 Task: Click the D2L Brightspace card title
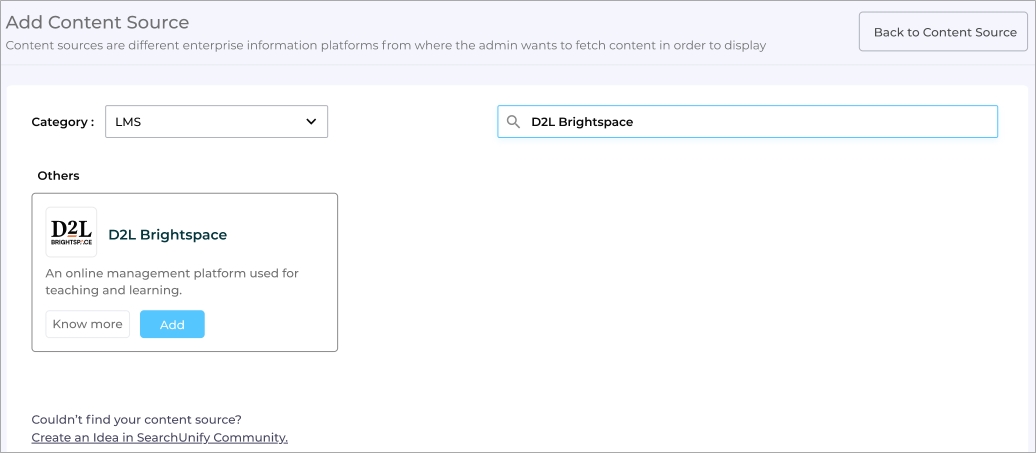click(167, 235)
